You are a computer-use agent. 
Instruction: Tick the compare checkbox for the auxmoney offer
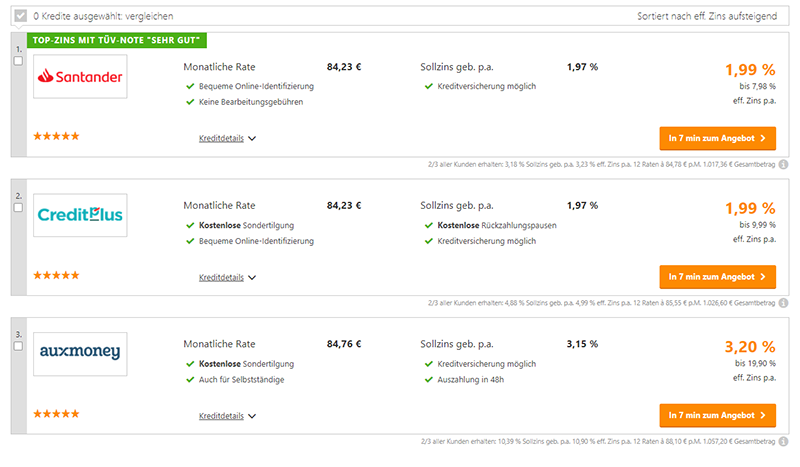[x=18, y=347]
